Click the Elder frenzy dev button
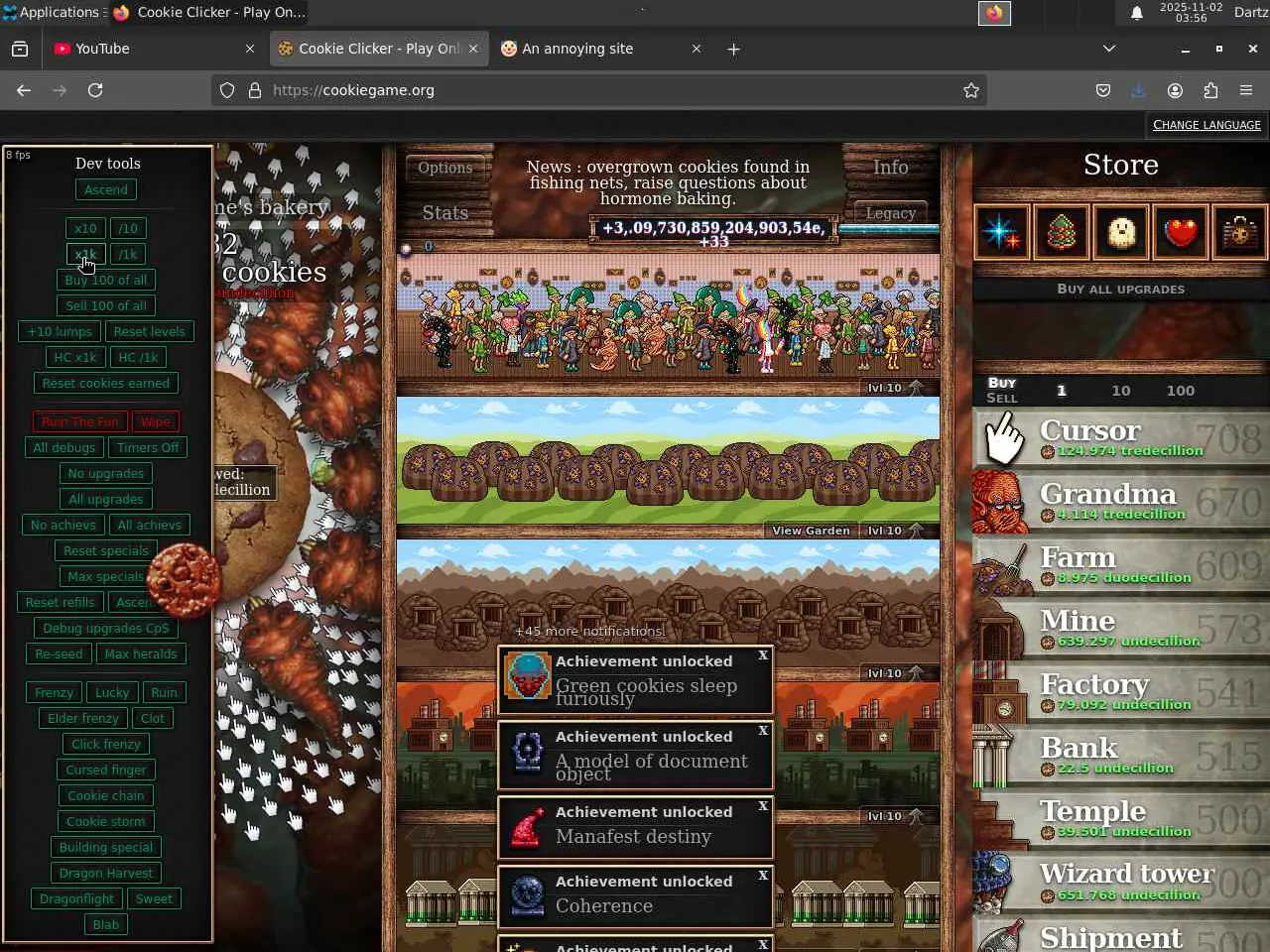 (83, 718)
